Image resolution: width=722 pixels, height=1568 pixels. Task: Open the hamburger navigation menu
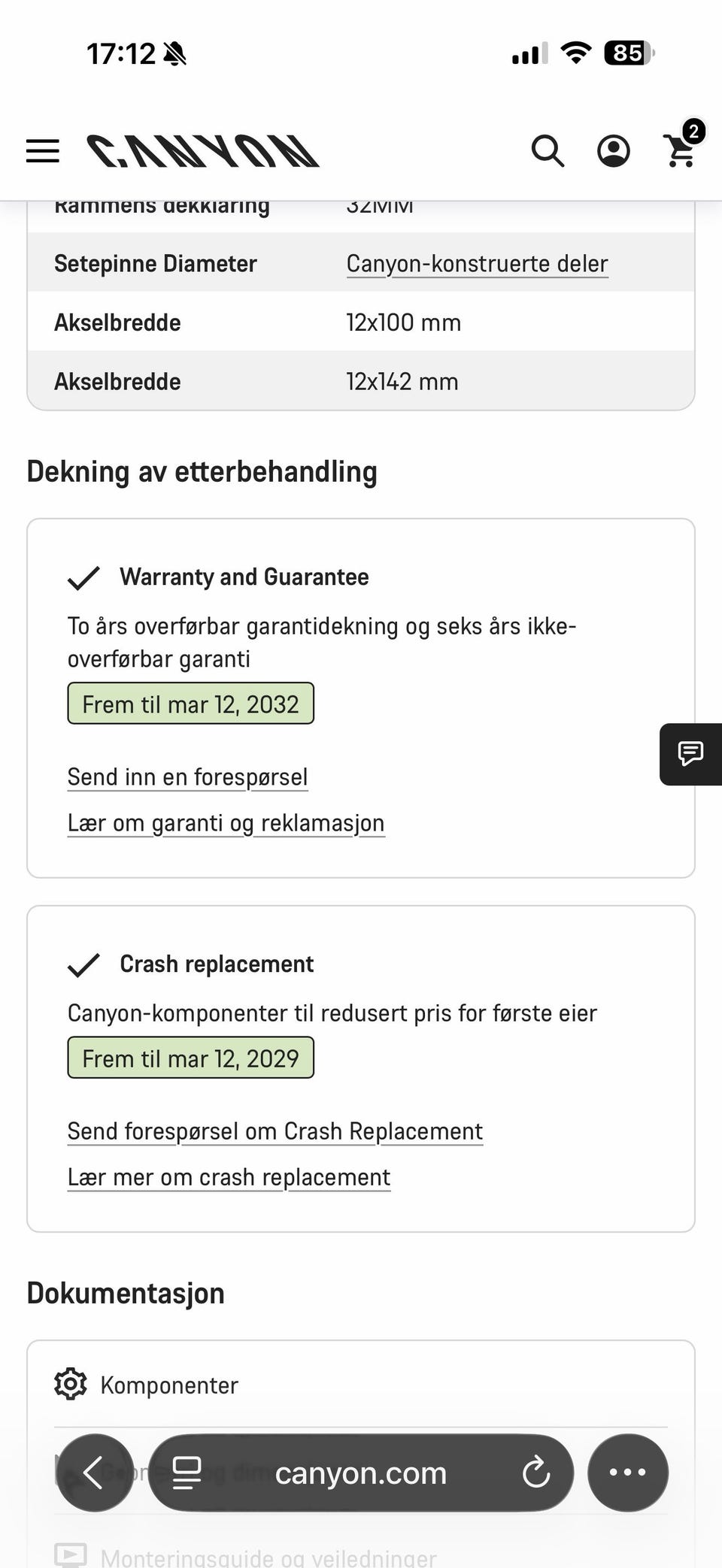42,151
